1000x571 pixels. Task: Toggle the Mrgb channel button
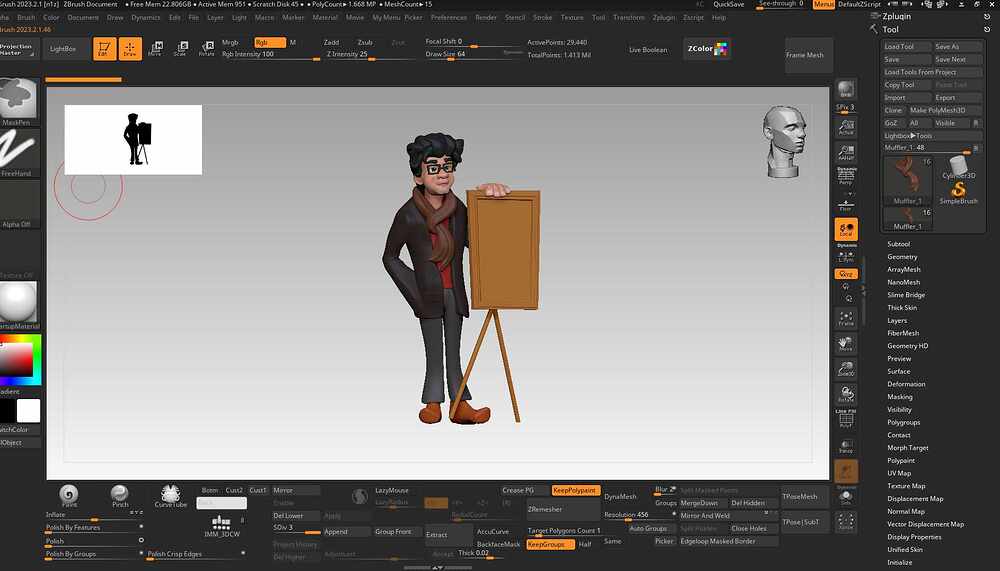(230, 42)
